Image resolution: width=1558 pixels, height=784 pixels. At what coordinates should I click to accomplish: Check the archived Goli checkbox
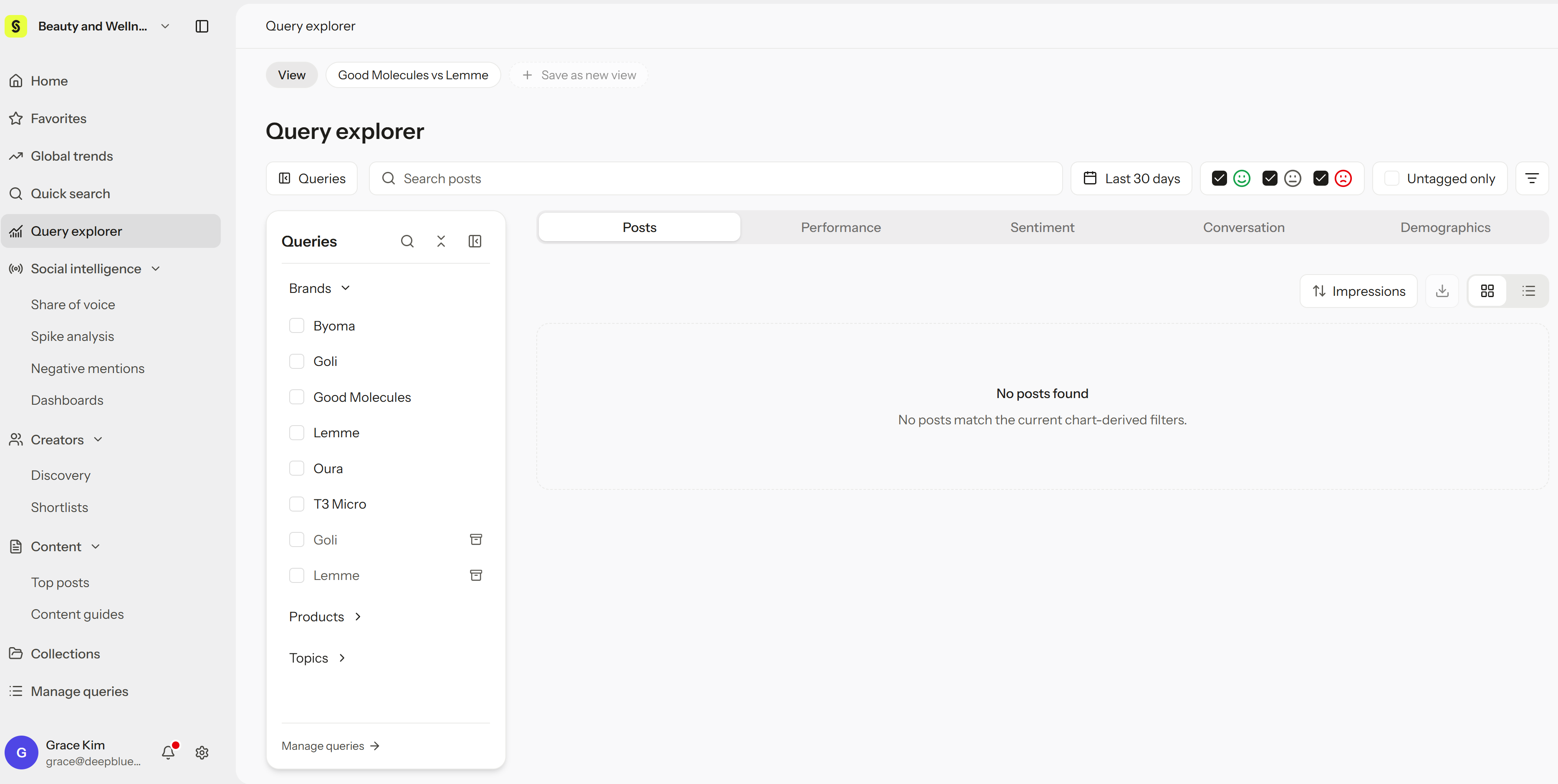click(x=296, y=540)
